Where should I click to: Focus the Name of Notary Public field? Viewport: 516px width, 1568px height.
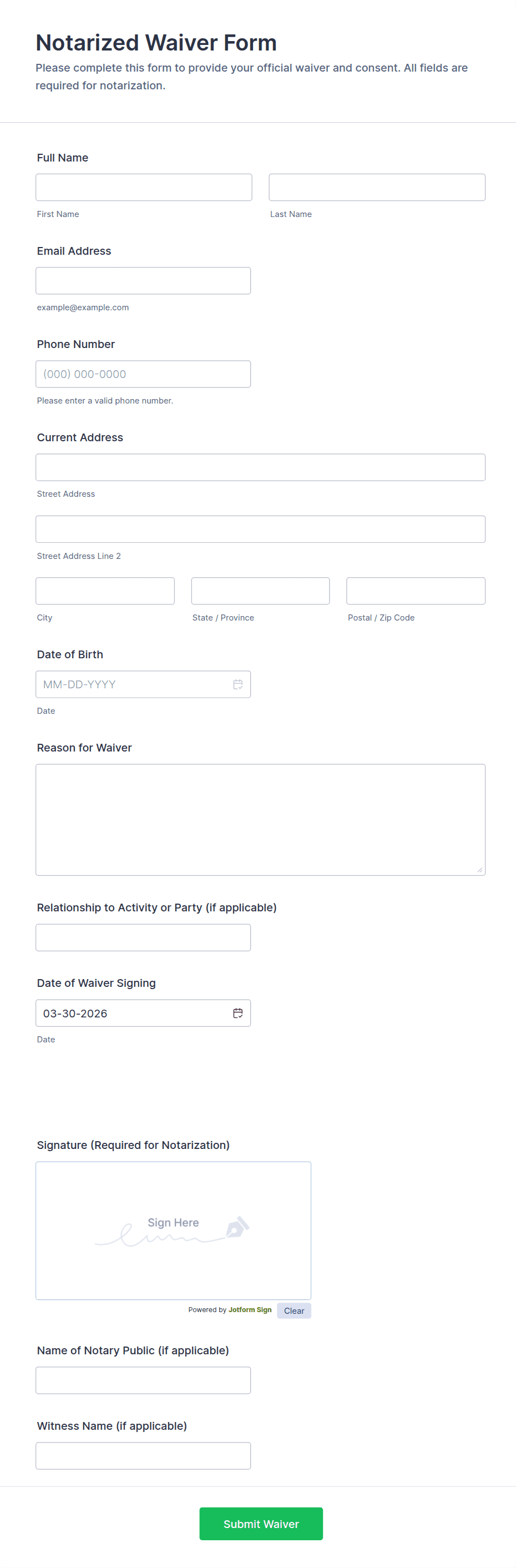coord(143,1380)
